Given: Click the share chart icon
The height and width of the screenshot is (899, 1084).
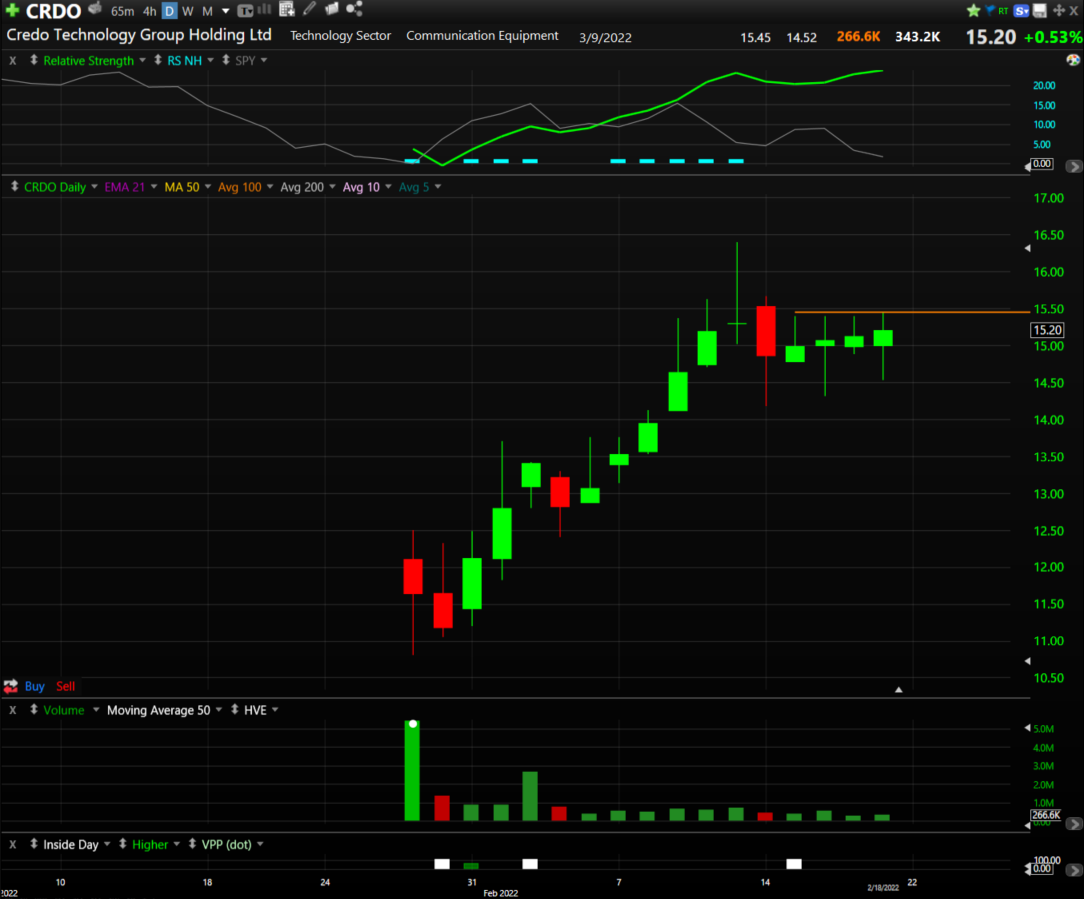Looking at the screenshot, I should 354,9.
